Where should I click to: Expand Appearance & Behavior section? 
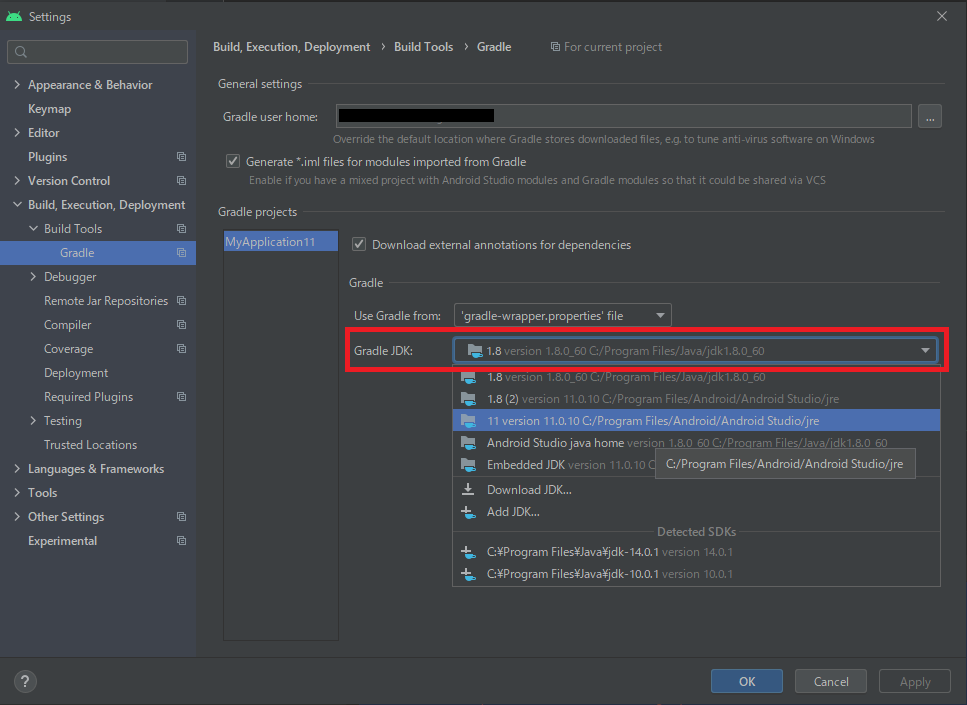17,85
